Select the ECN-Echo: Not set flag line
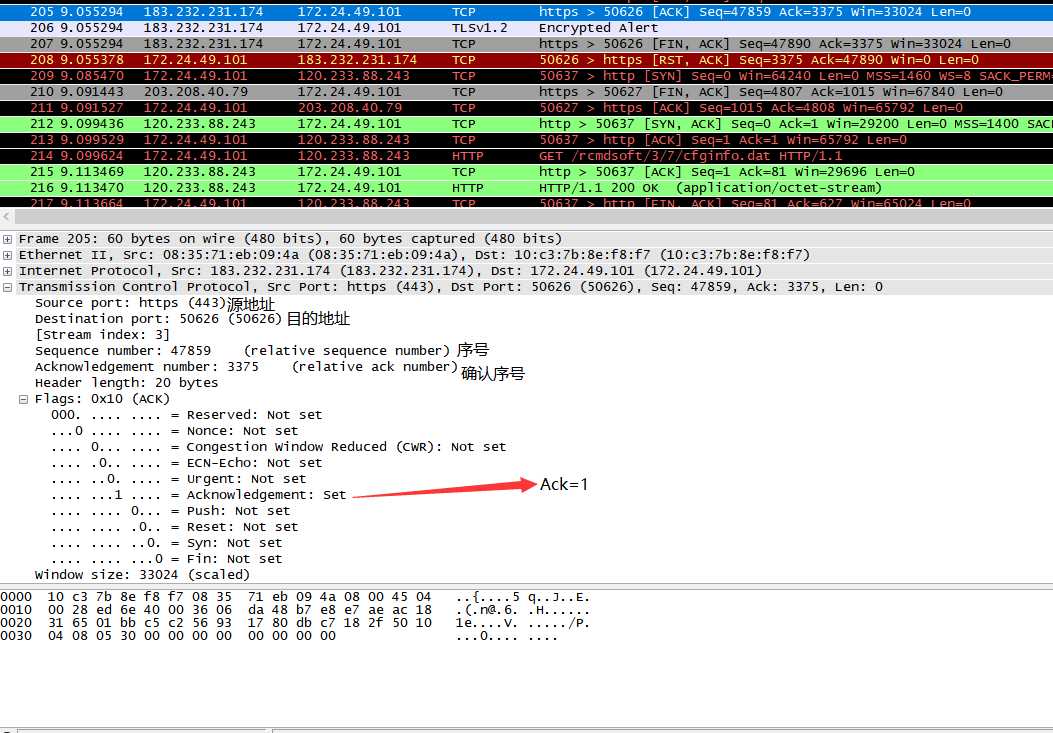 click(187, 463)
